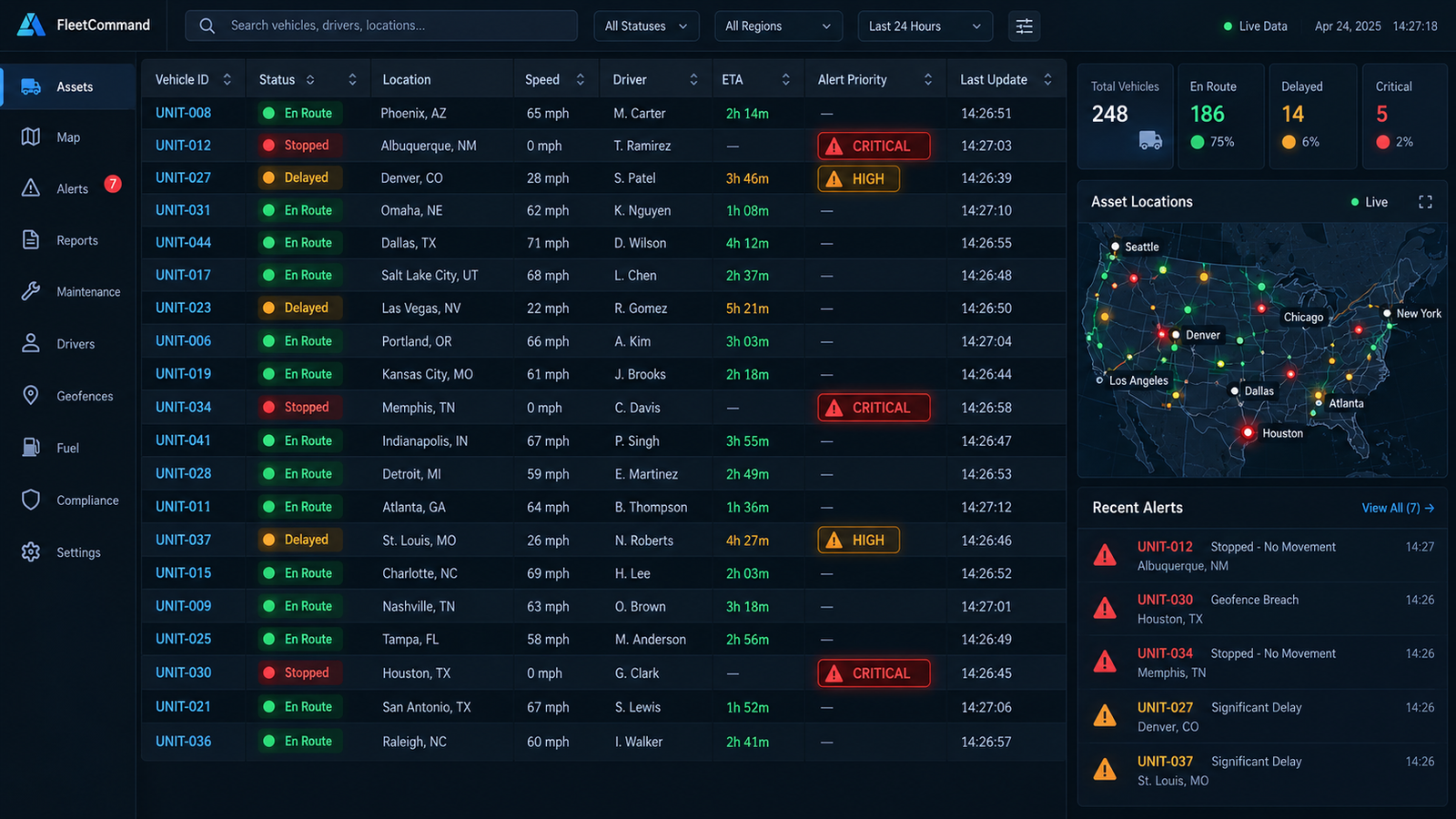Open Geofences pin icon in sidebar

[31, 396]
